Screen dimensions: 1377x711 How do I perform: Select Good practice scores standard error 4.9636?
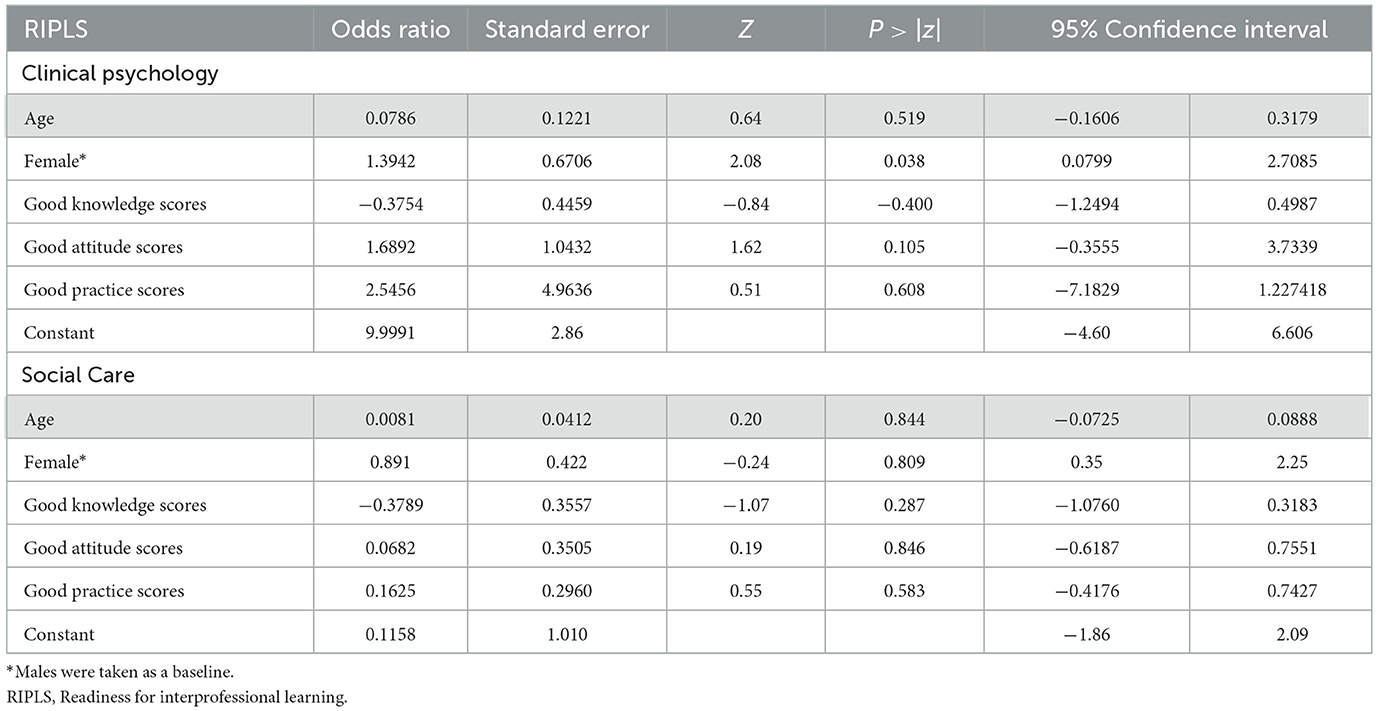[567, 290]
